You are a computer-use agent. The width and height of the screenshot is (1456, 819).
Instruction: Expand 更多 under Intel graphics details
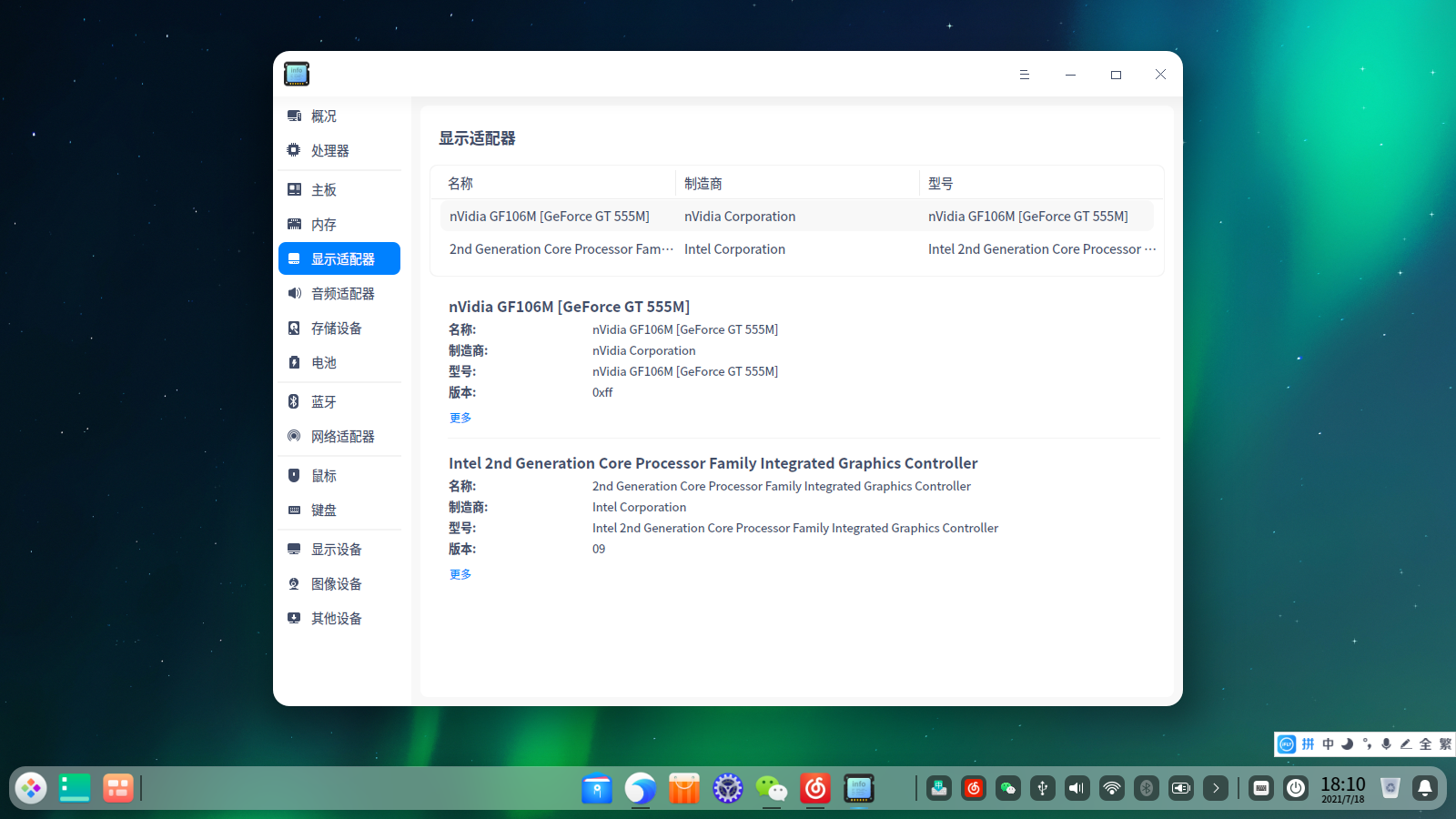click(x=460, y=574)
